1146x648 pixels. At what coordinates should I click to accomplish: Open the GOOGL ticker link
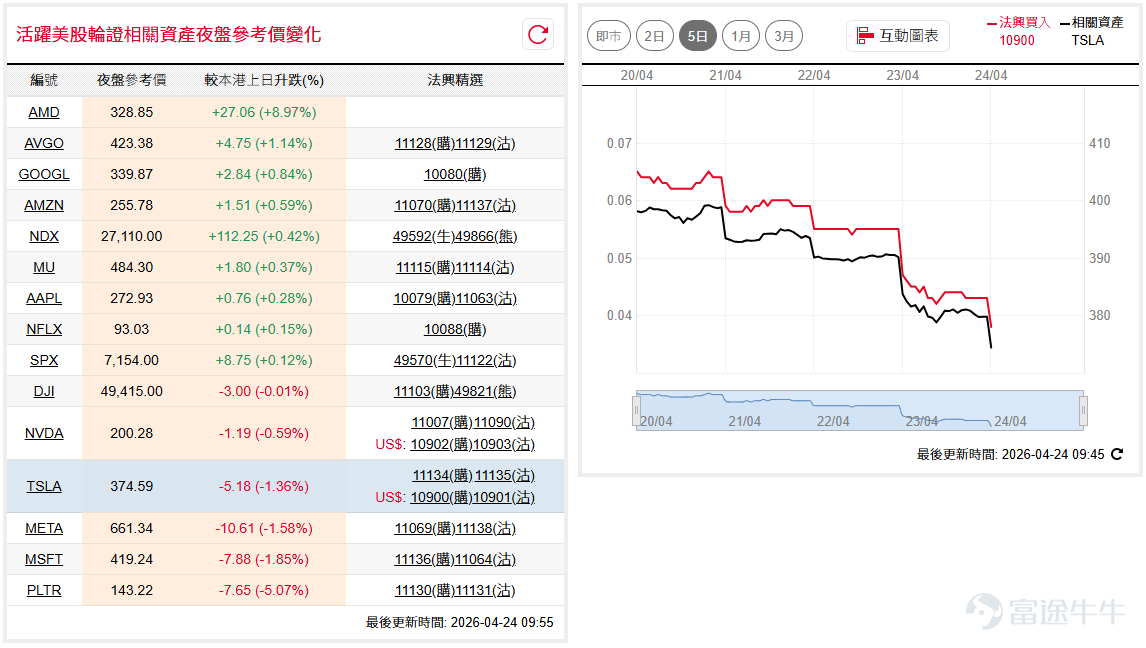coord(44,175)
